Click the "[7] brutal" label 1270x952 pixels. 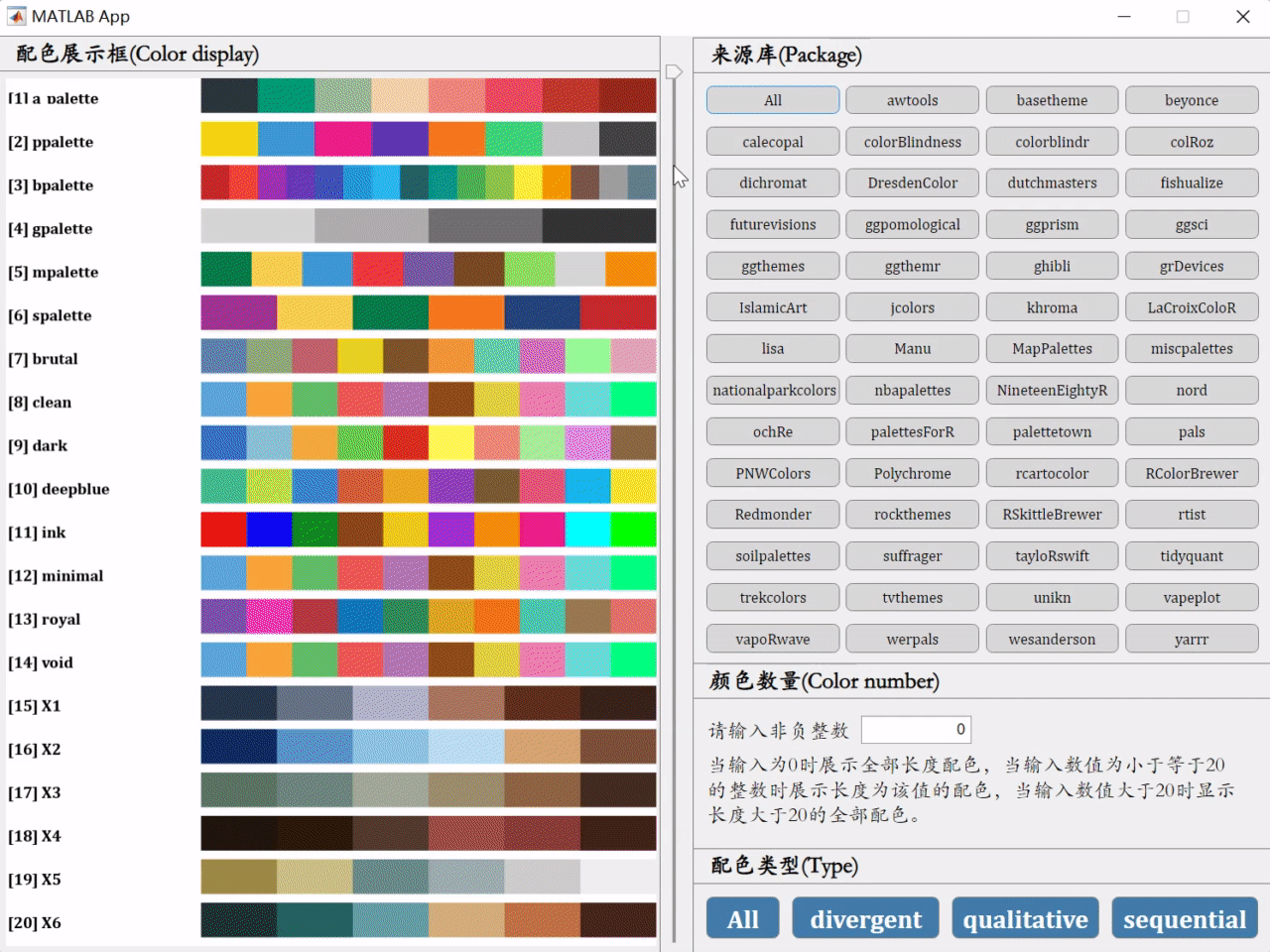pos(43,359)
